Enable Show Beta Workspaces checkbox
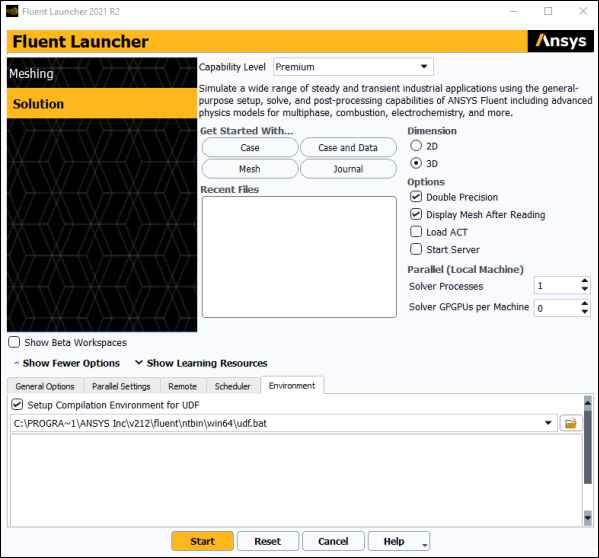The image size is (599, 558). [14, 342]
